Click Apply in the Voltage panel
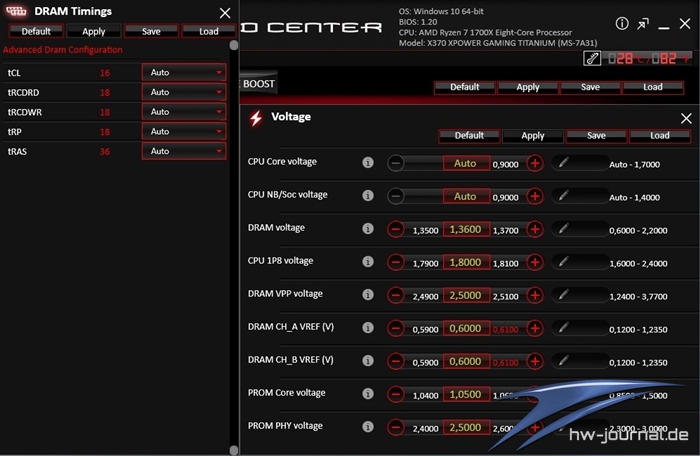 [x=533, y=135]
